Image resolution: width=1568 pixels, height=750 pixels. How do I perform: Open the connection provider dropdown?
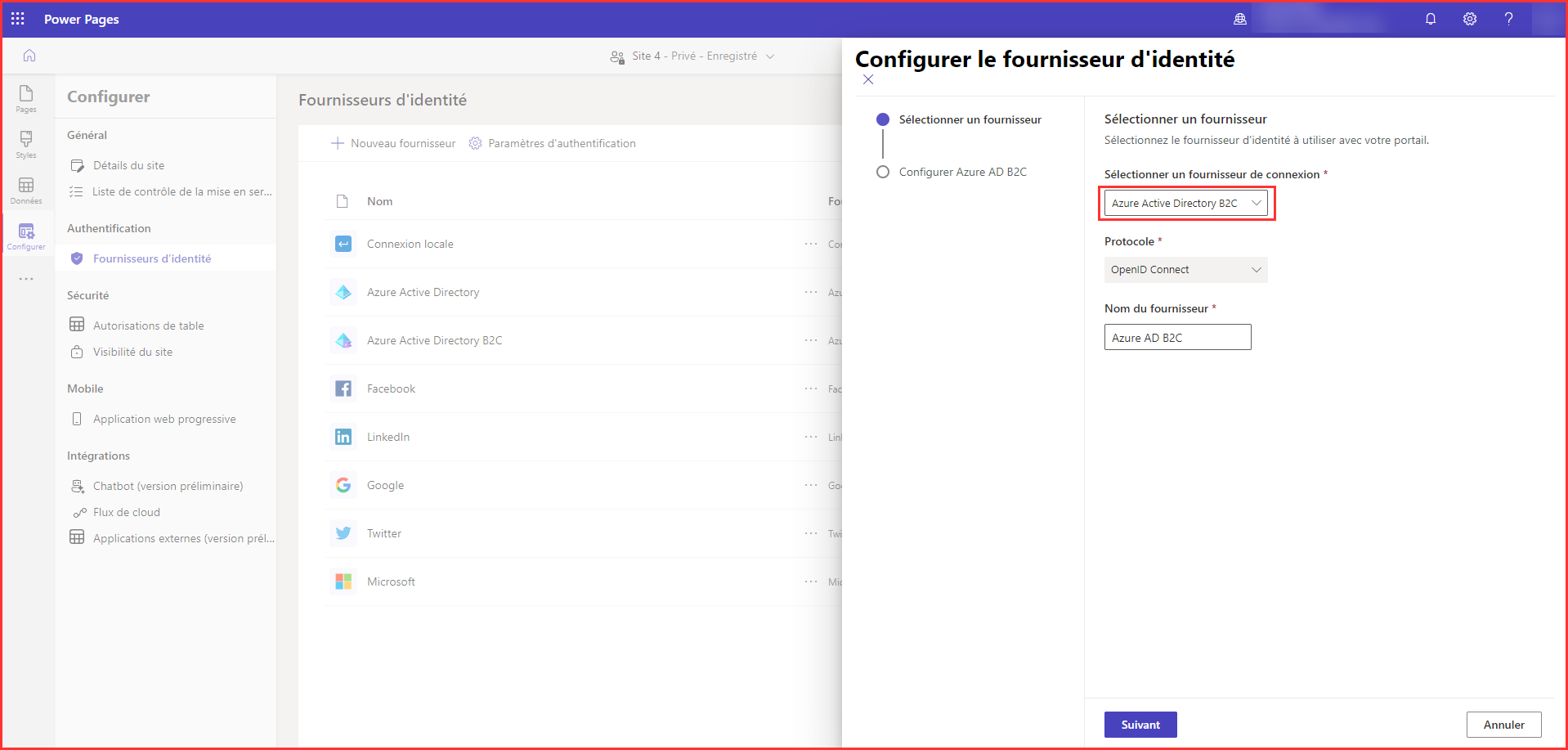tap(1185, 203)
